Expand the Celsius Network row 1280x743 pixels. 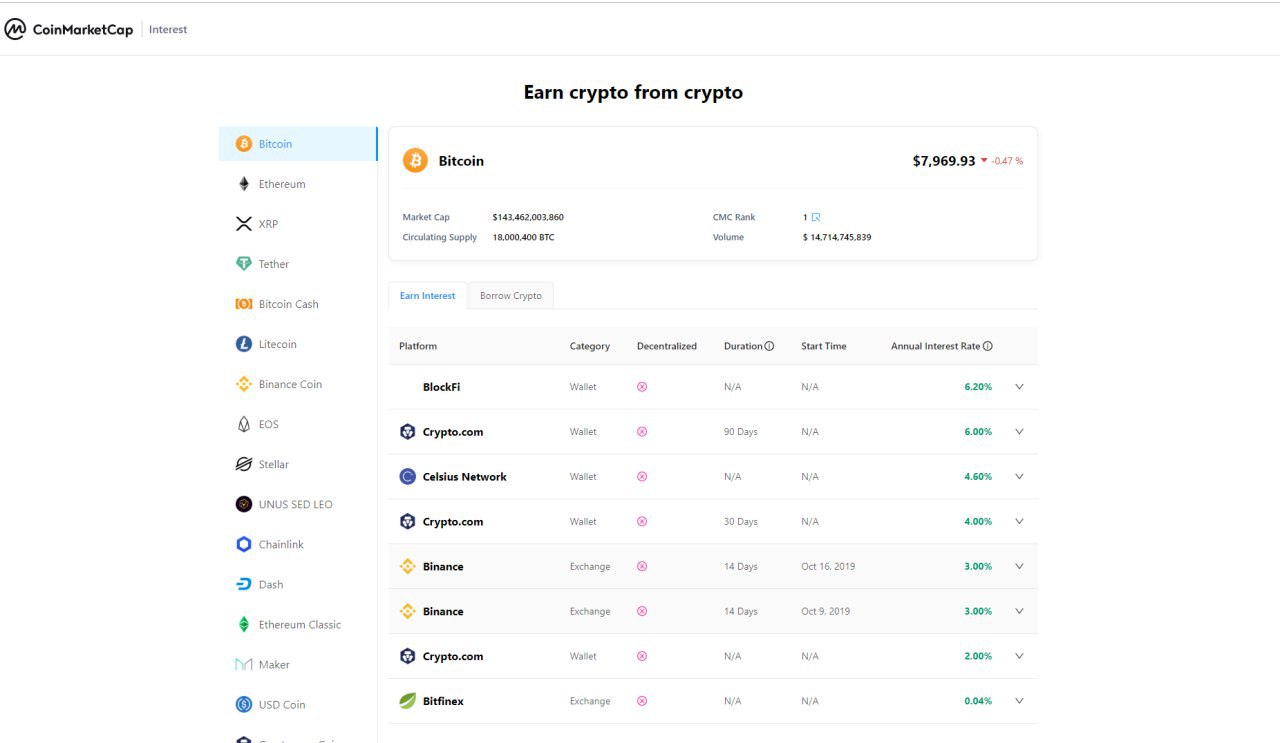coord(1019,477)
